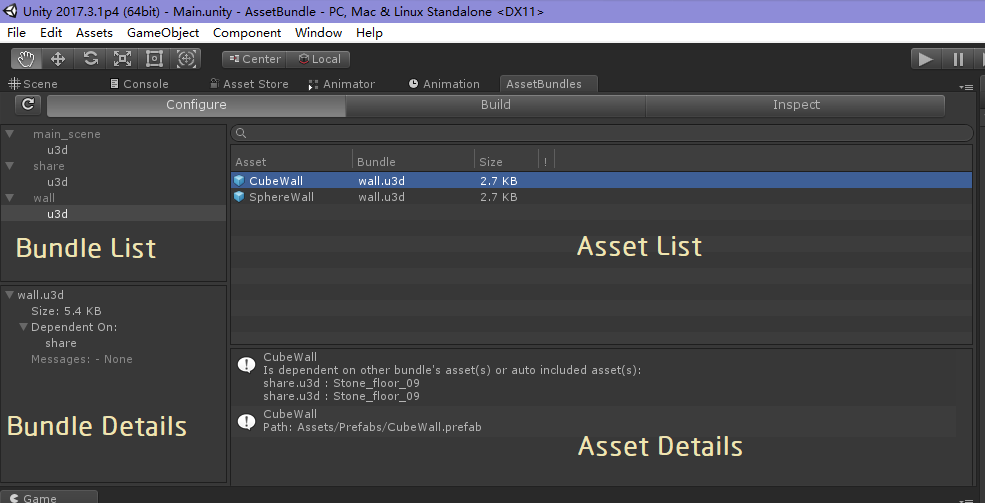Click the Size: 5.4 KB detail
985x503 pixels.
pyautogui.click(x=67, y=311)
